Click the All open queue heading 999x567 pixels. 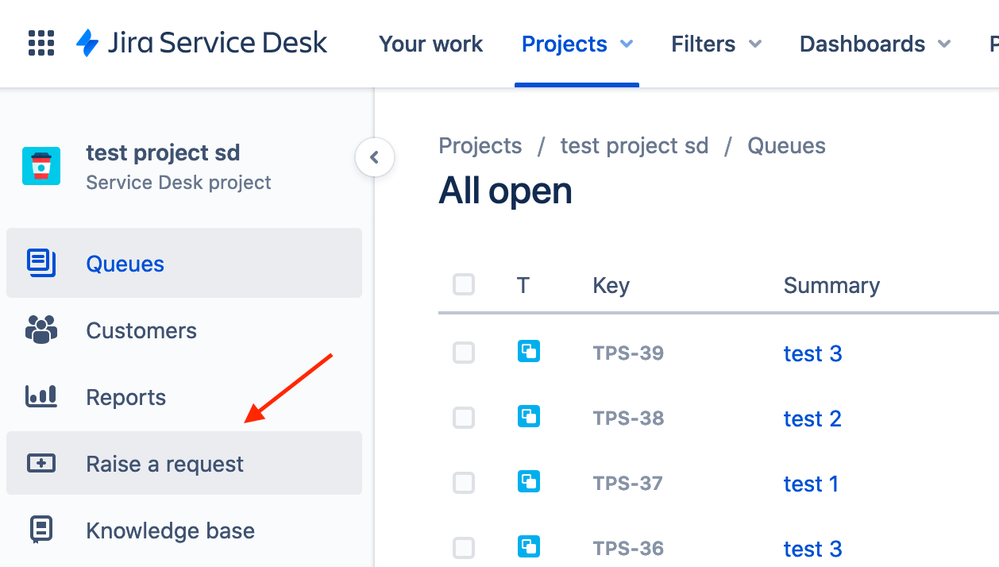(x=505, y=191)
